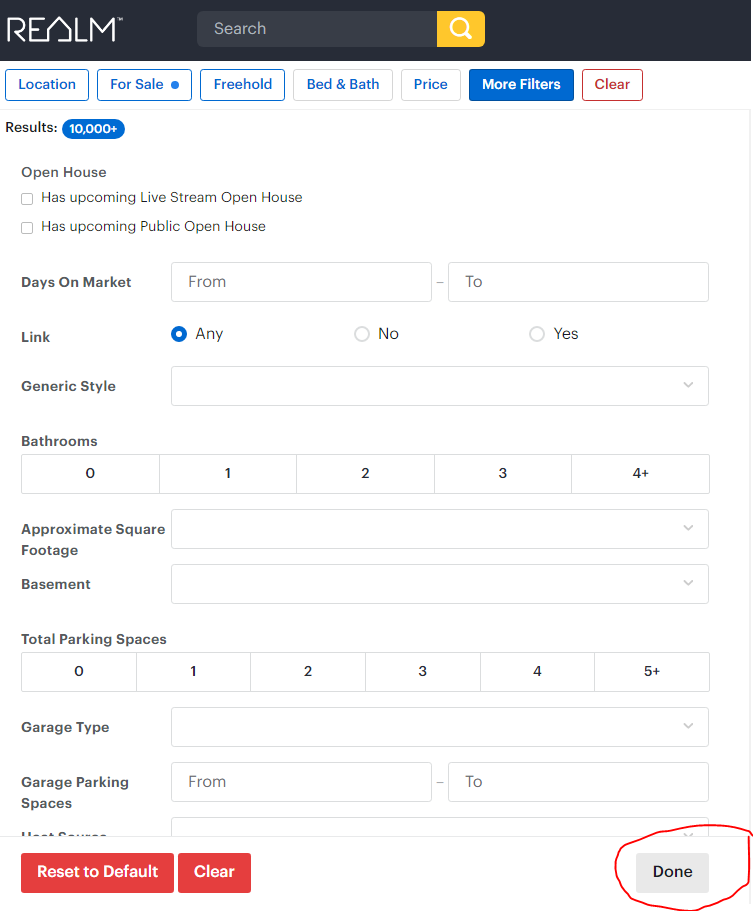
Task: Open the Generic Style dropdown
Action: [439, 386]
